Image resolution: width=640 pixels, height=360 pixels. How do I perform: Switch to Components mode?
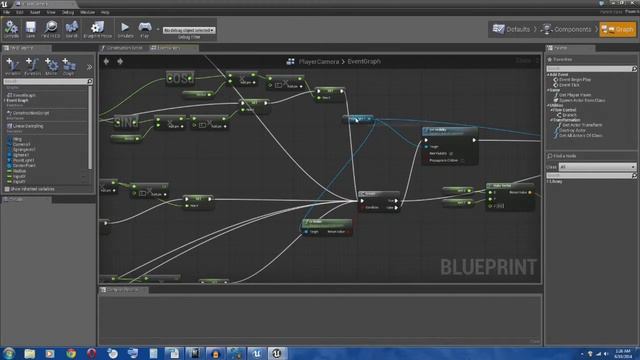point(566,29)
